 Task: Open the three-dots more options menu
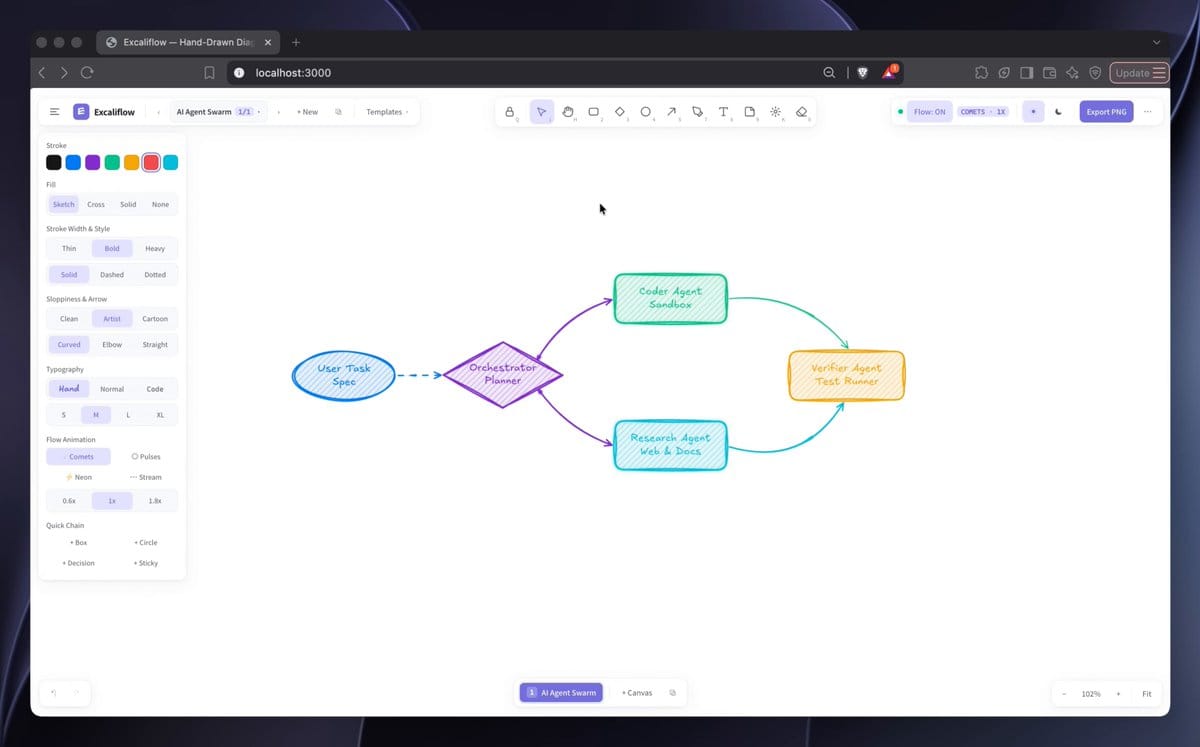[1147, 112]
